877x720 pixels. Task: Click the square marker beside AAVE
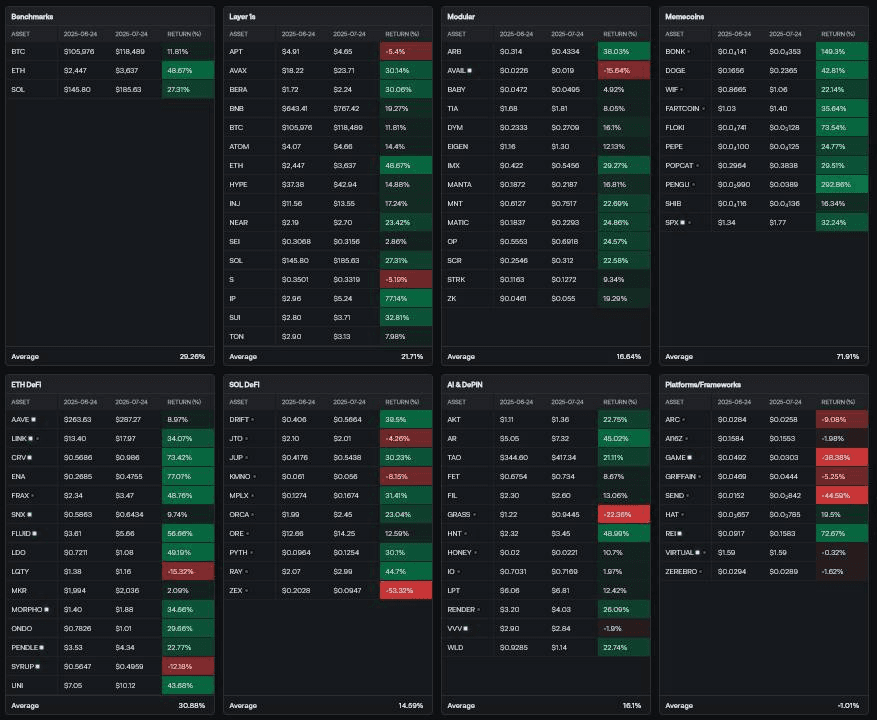[34, 420]
